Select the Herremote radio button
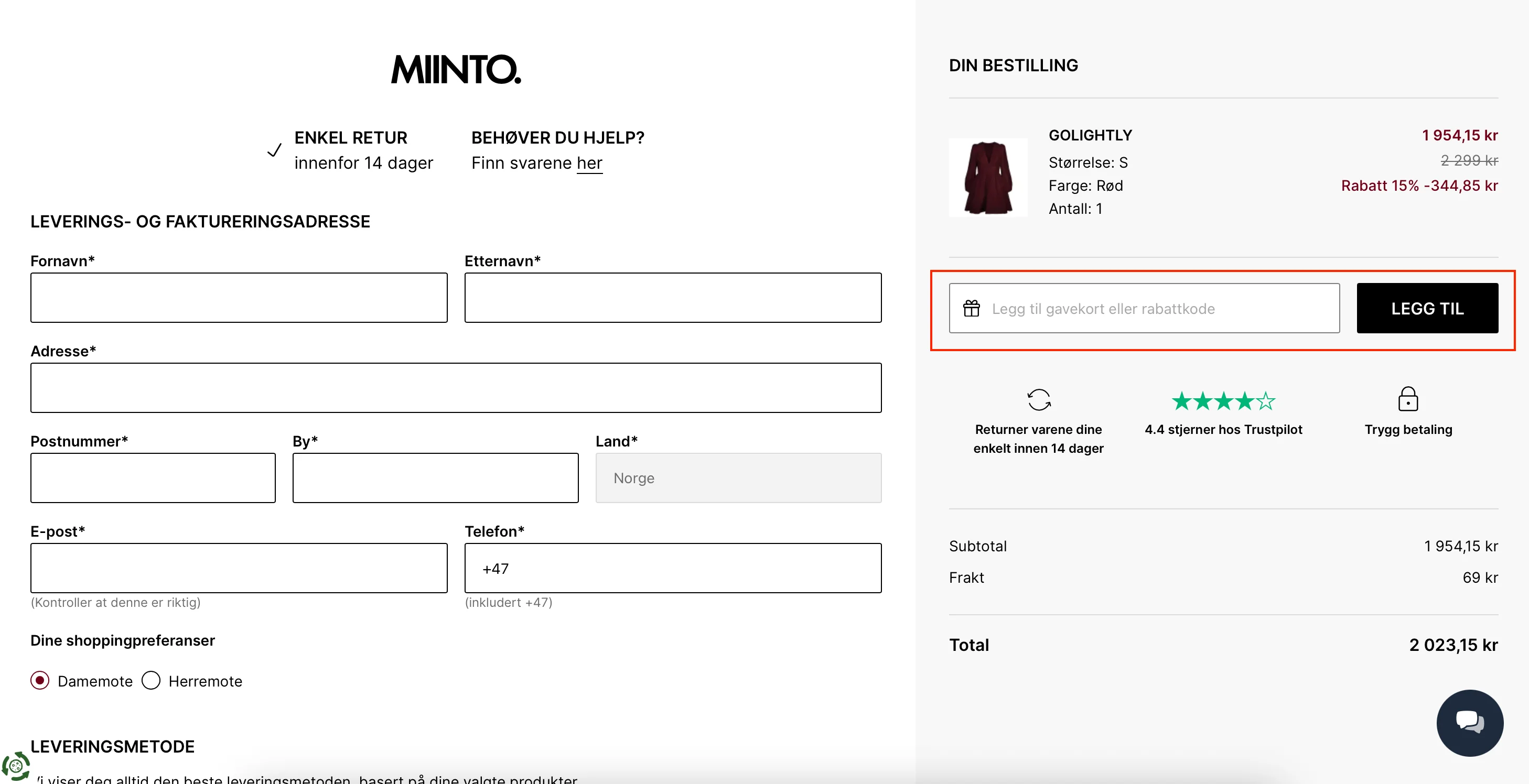The height and width of the screenshot is (784, 1529). [151, 680]
